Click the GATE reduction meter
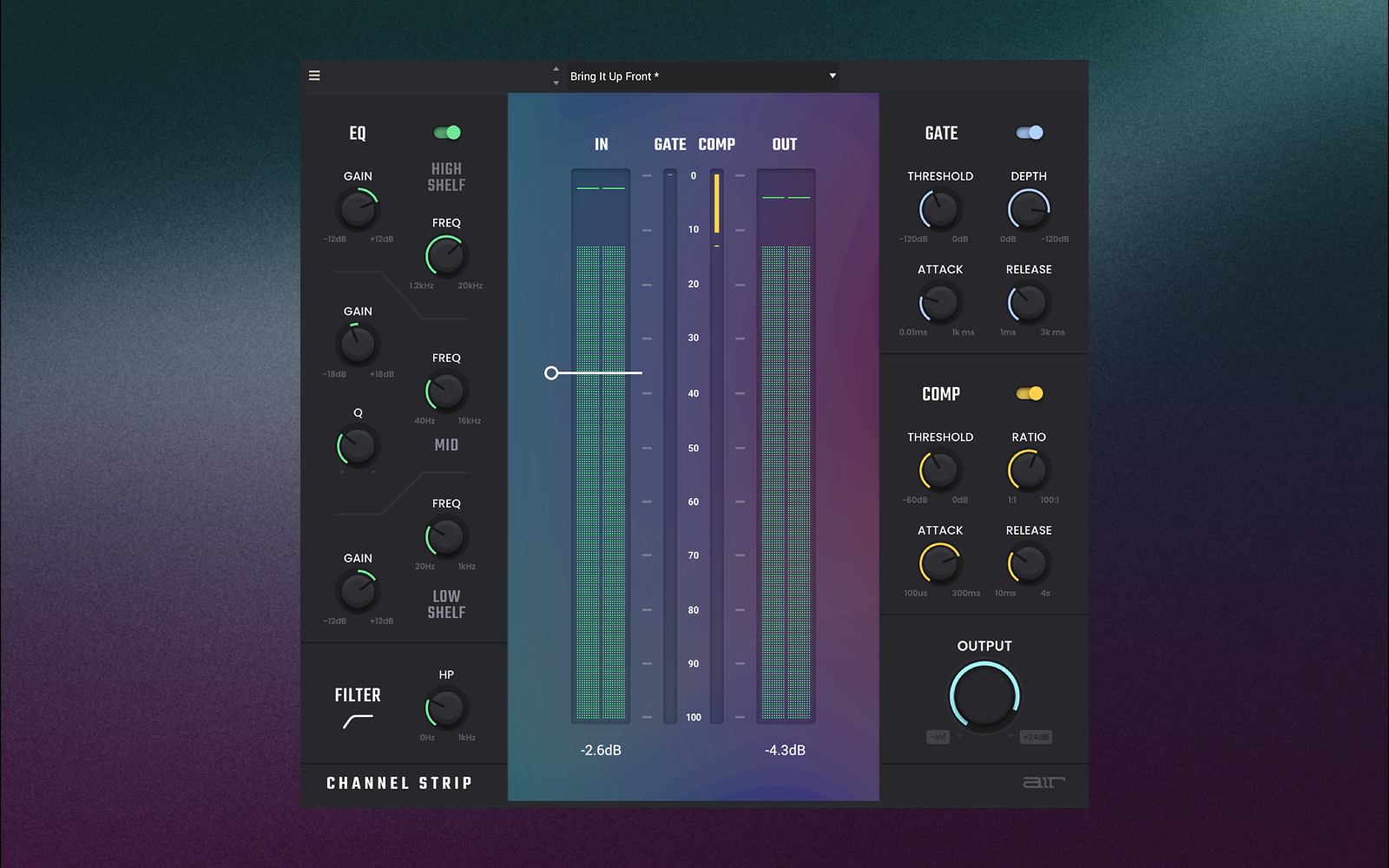Screen dimensions: 1389x868 [670, 446]
